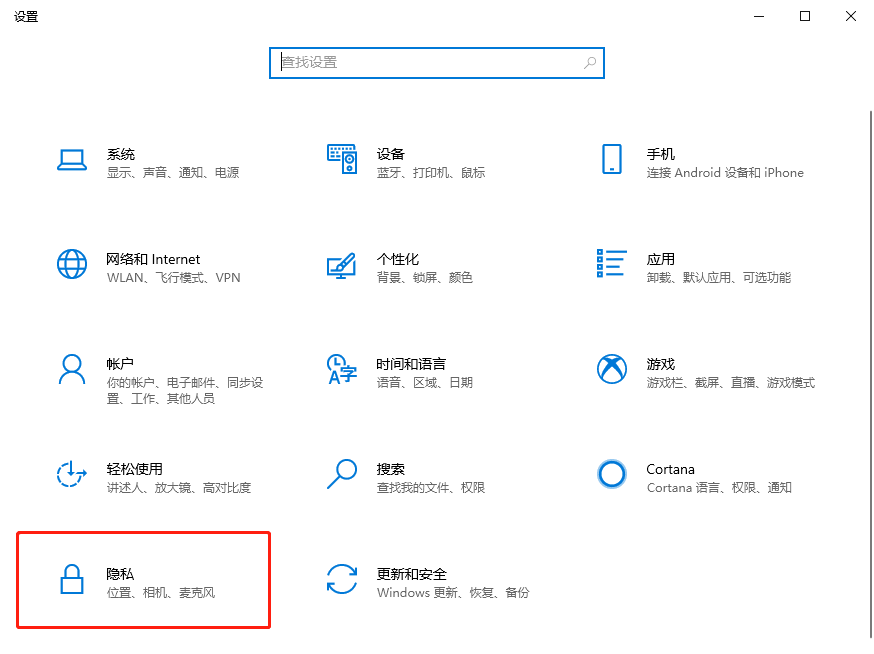Screen dimensions: 874x654
Task: Click the magnifier in the search field
Action: point(589,62)
